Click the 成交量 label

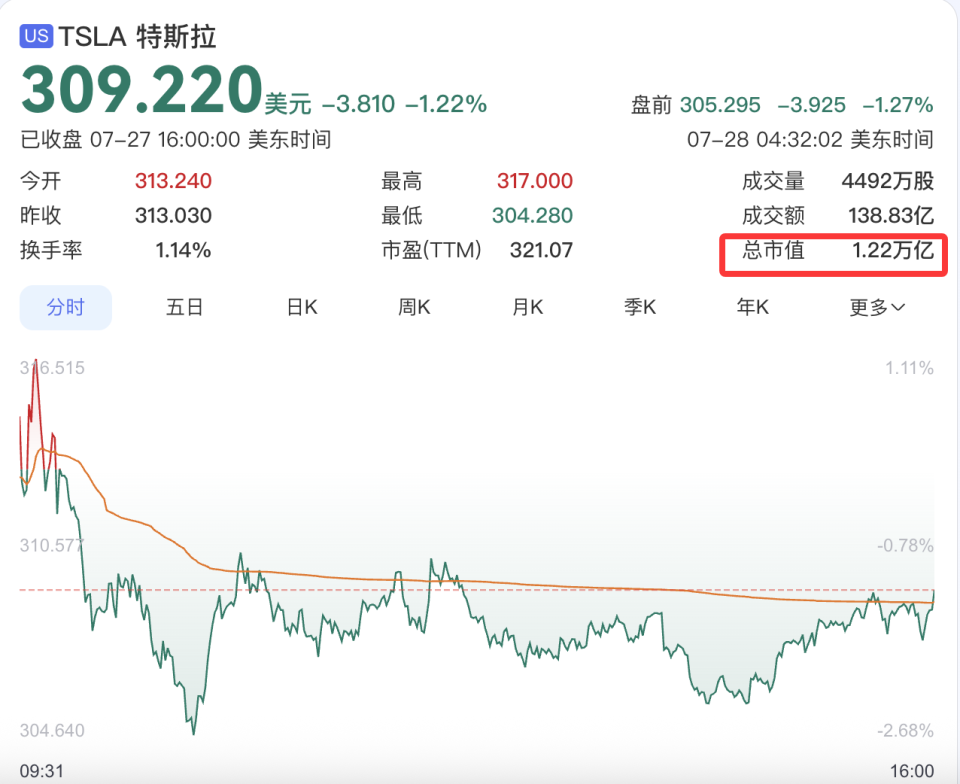tap(773, 181)
